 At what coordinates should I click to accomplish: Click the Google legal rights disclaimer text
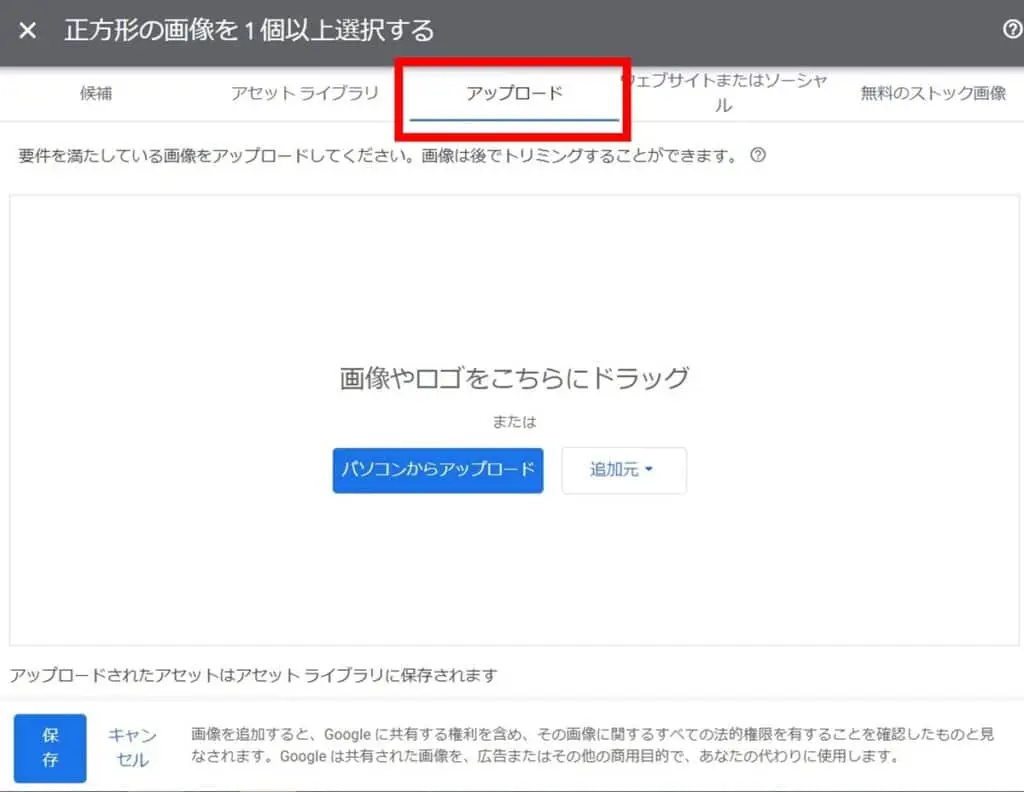[x=592, y=746]
